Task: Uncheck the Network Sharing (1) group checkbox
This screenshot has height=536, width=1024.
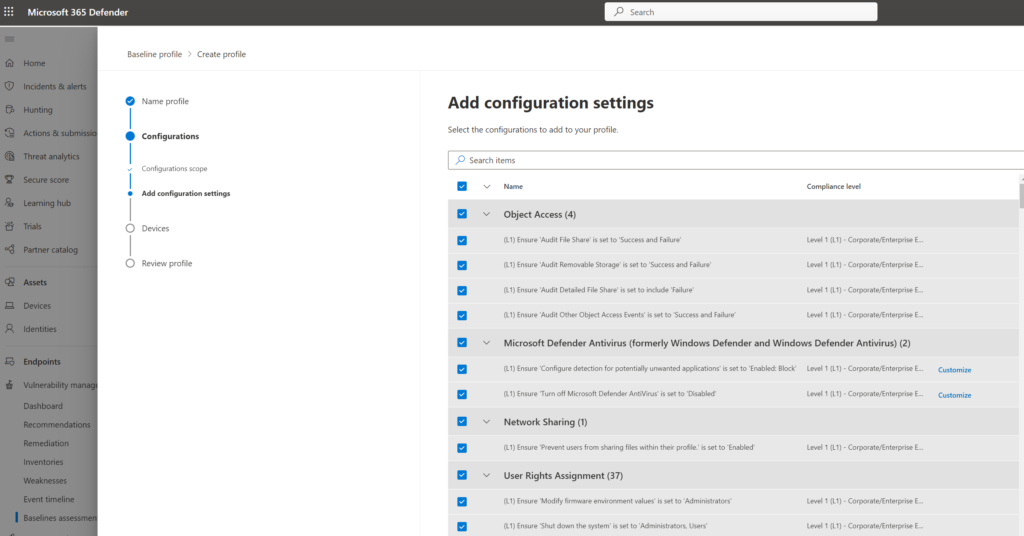Action: tap(462, 422)
